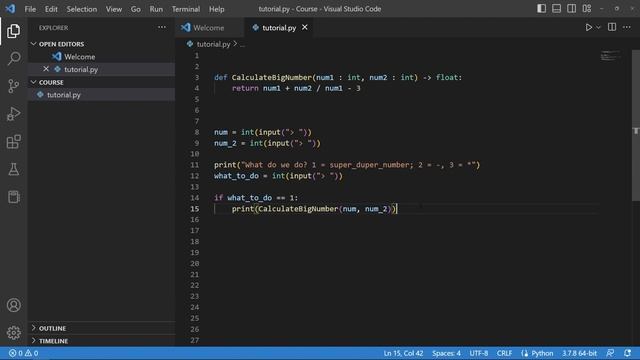Open the Accounts menu icon
640x360 pixels.
click(x=13, y=305)
